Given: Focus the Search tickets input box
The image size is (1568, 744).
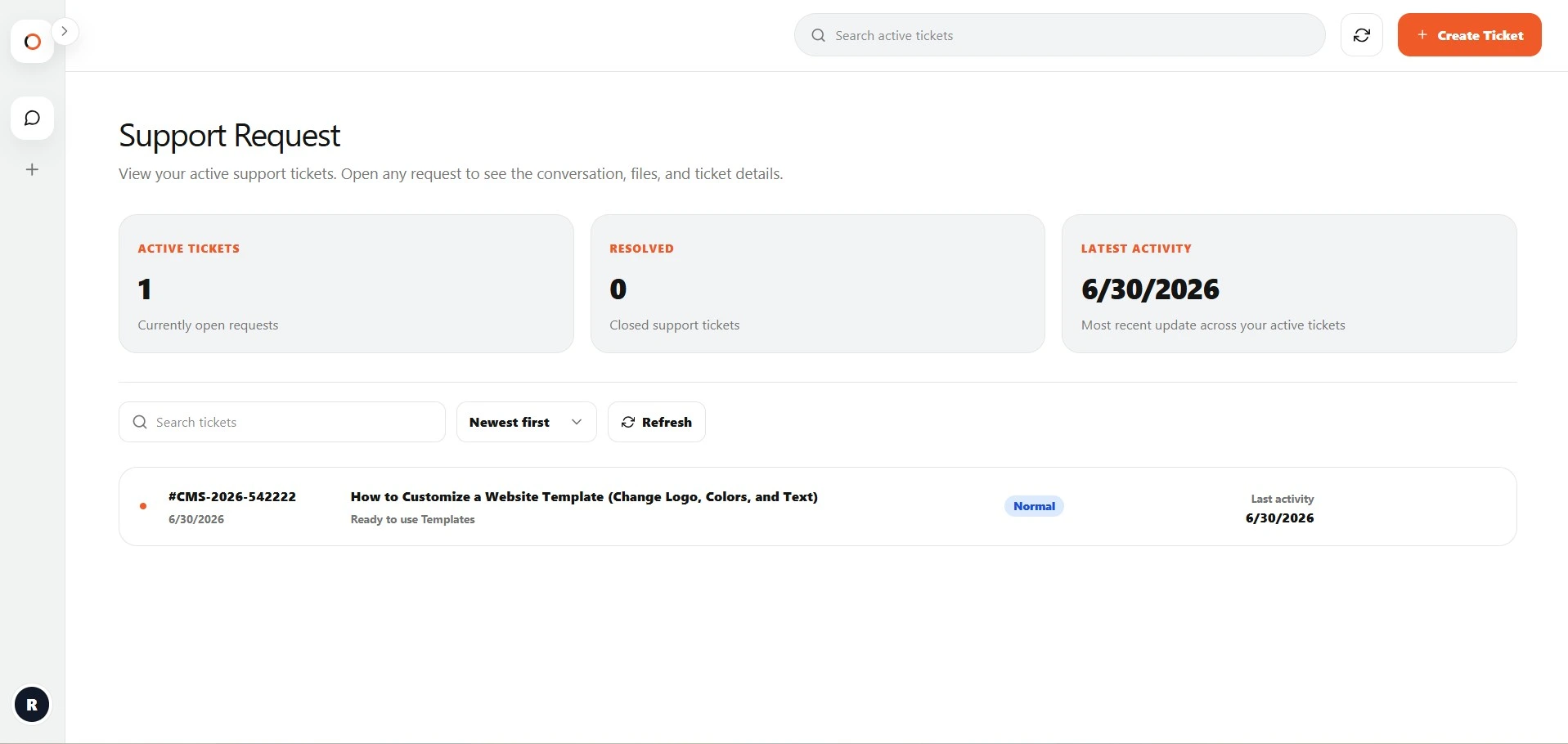Looking at the screenshot, I should coord(282,422).
